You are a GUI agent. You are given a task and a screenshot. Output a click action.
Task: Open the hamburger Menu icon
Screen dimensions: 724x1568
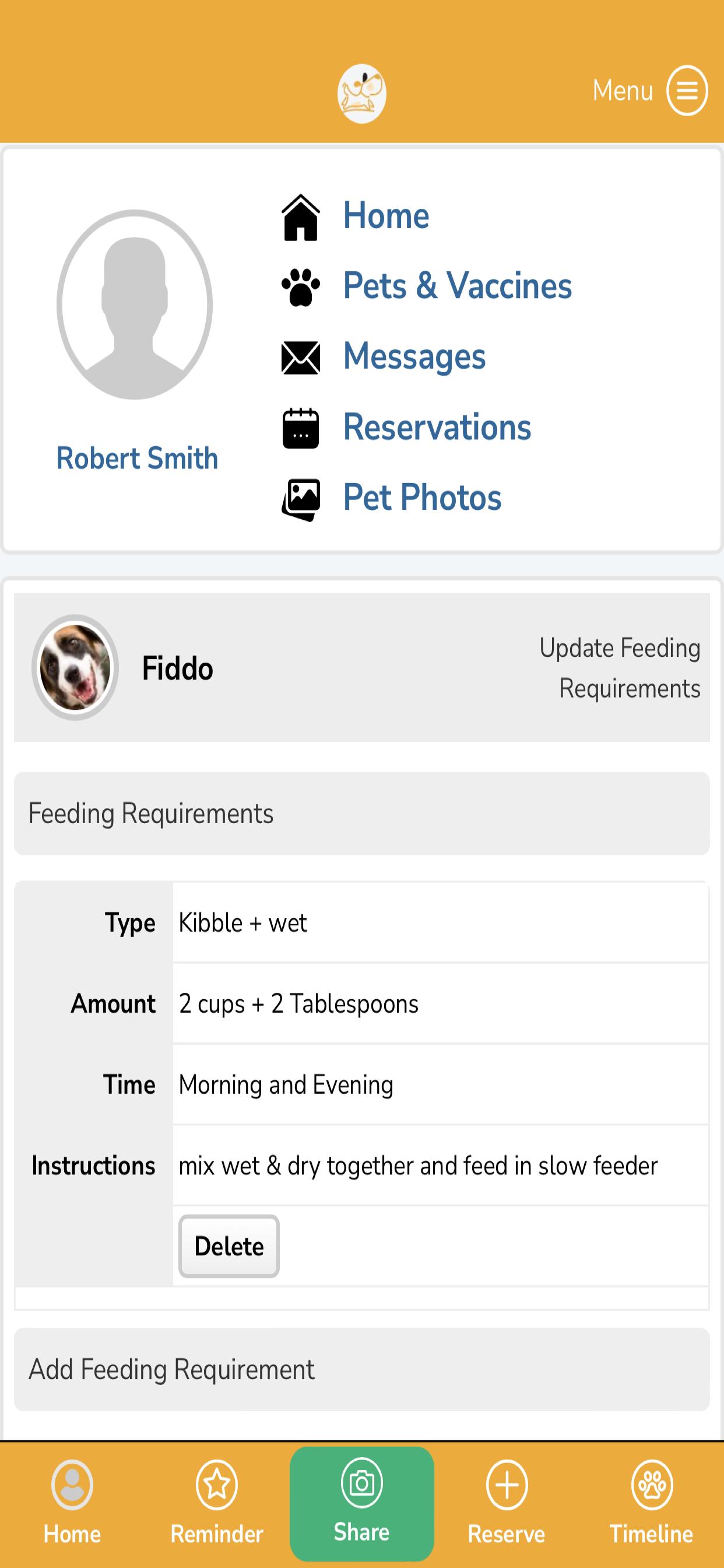pos(687,90)
